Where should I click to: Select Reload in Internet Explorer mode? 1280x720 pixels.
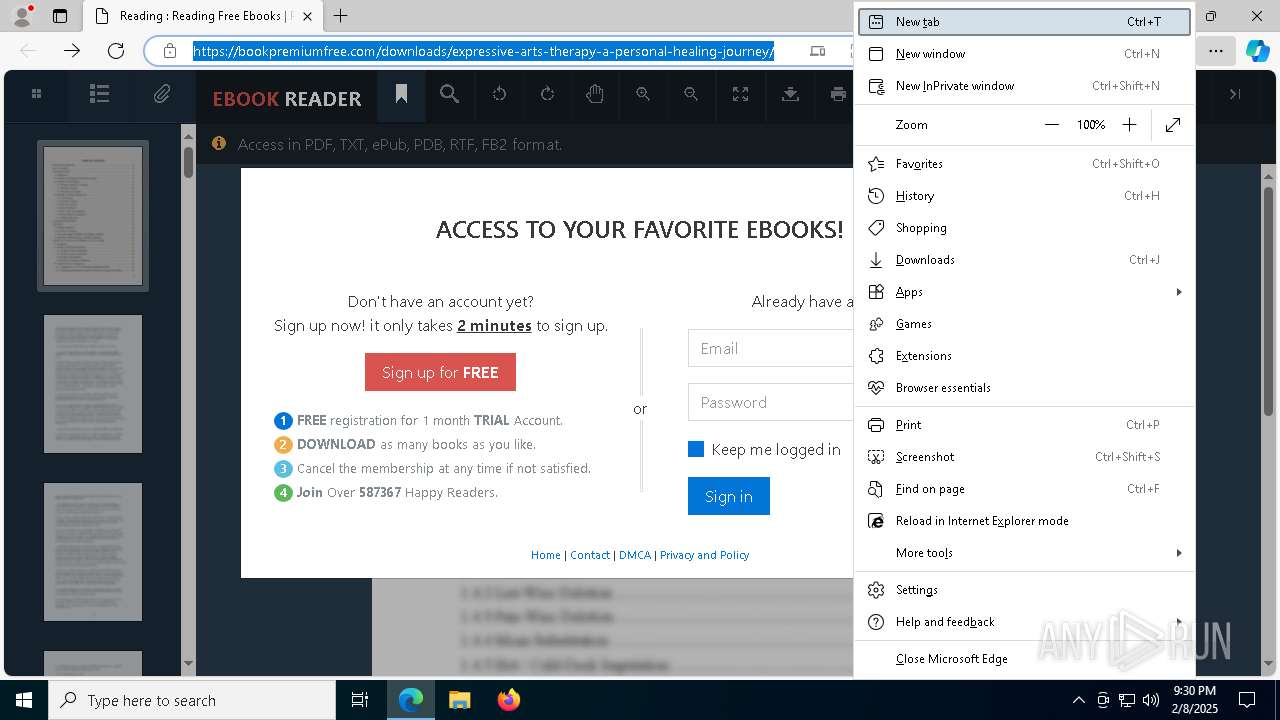pyautogui.click(x=1025, y=521)
